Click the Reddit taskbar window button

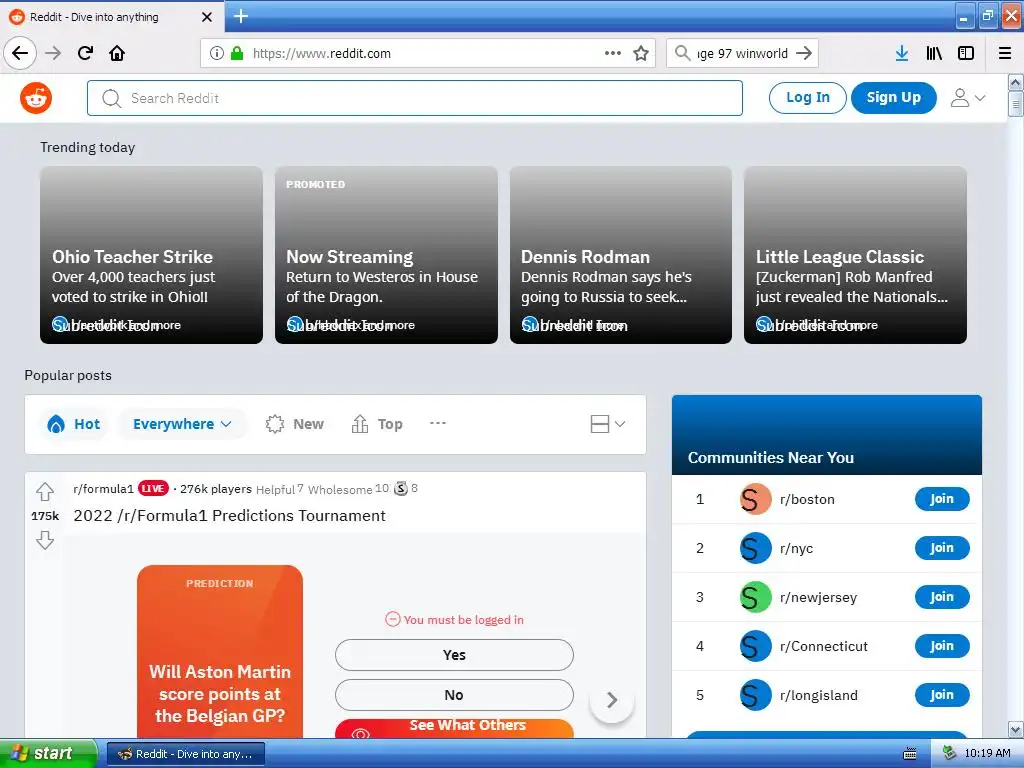(186, 754)
